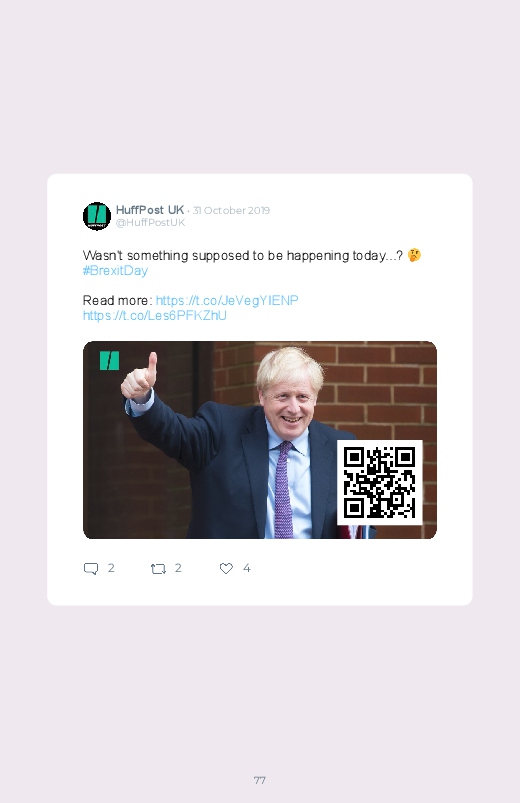Image resolution: width=520 pixels, height=803 pixels.
Task: Click the retweet arrows icon
Action: pos(158,568)
